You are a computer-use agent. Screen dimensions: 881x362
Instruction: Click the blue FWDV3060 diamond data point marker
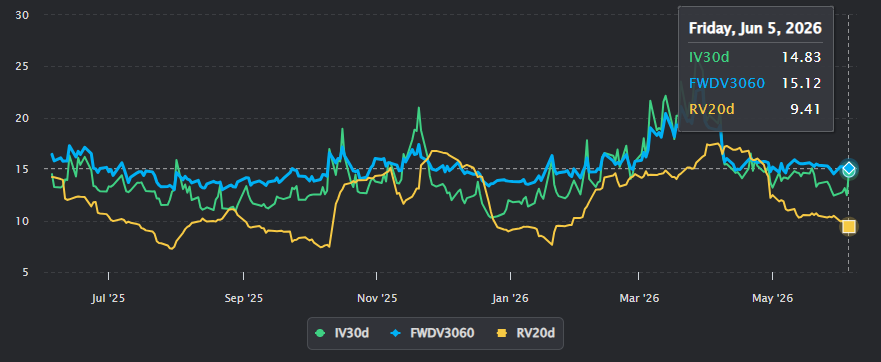pos(849,168)
